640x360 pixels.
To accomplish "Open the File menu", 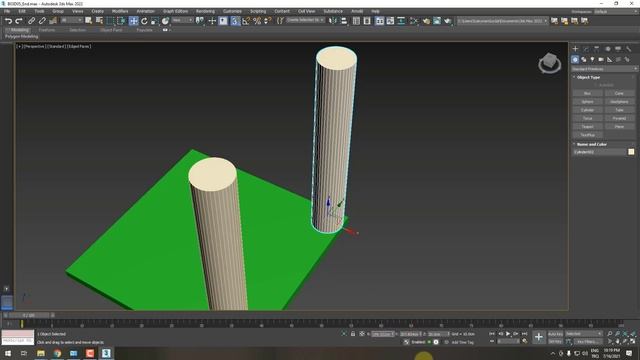I will pos(7,11).
